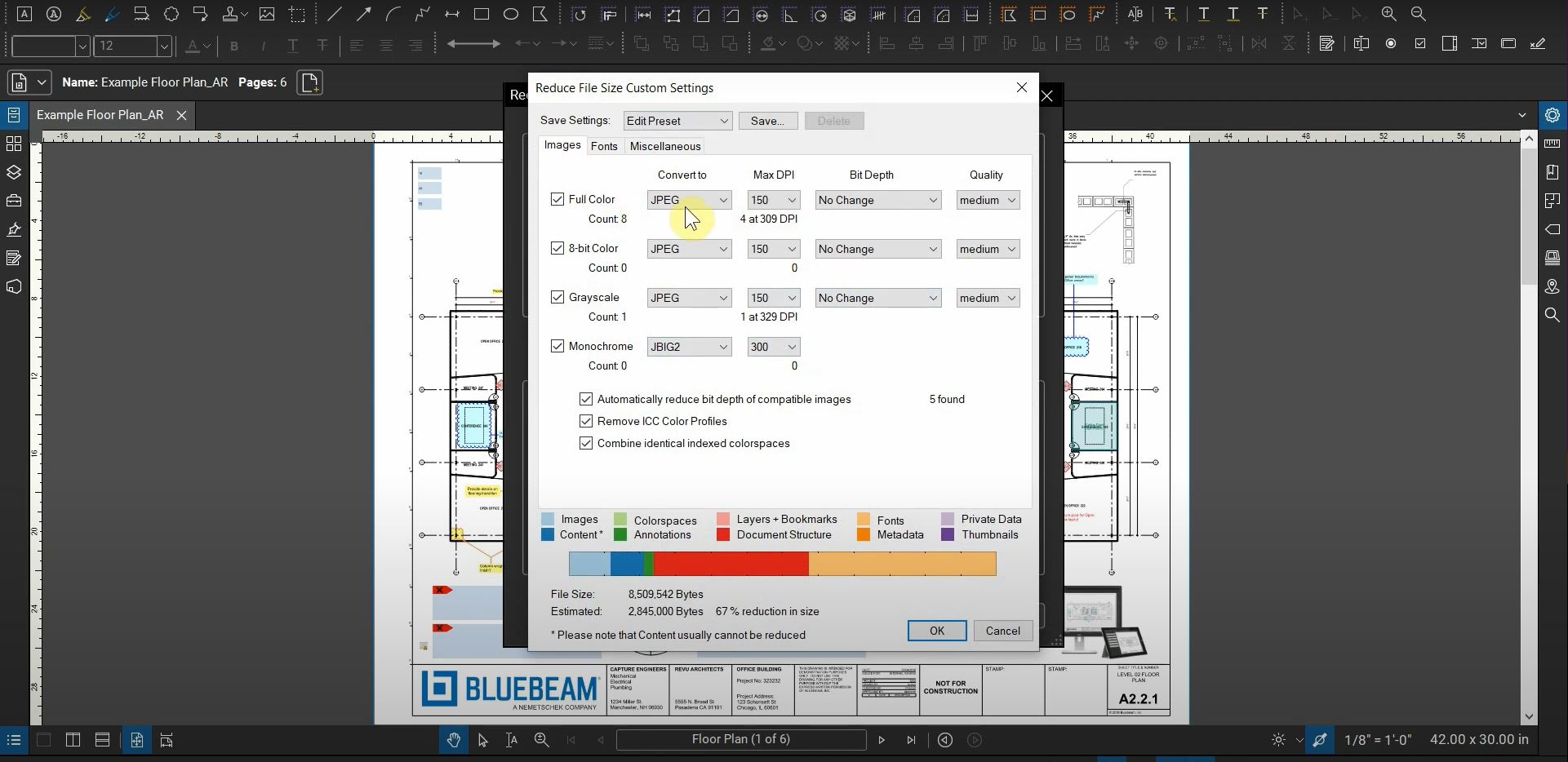Switch to the Fonts tab
This screenshot has width=1568, height=762.
click(x=605, y=146)
